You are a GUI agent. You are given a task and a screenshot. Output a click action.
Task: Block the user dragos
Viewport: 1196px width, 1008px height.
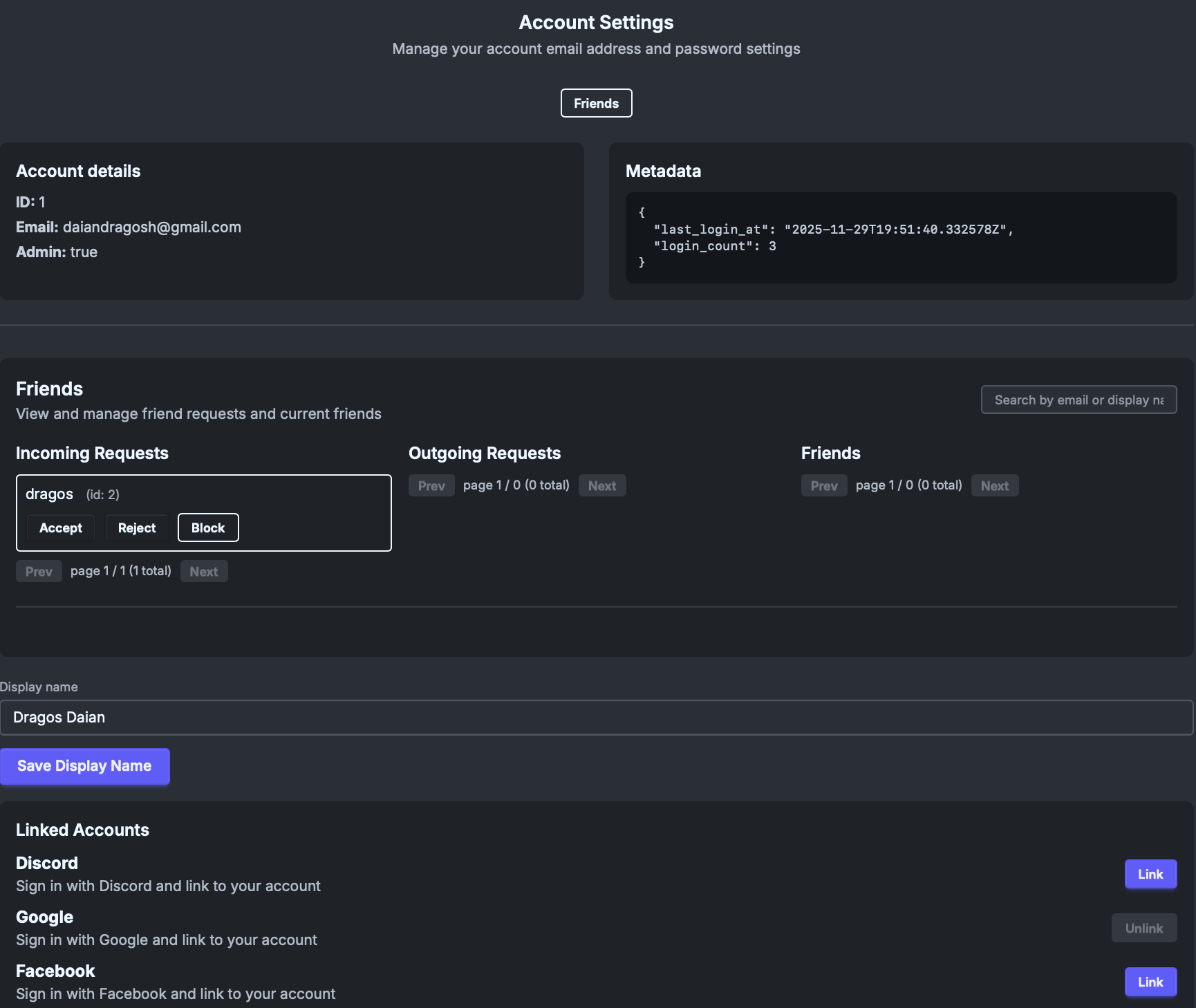(x=208, y=528)
